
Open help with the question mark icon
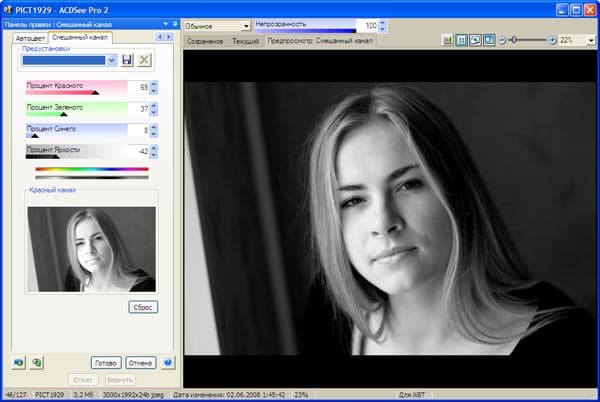[x=168, y=362]
